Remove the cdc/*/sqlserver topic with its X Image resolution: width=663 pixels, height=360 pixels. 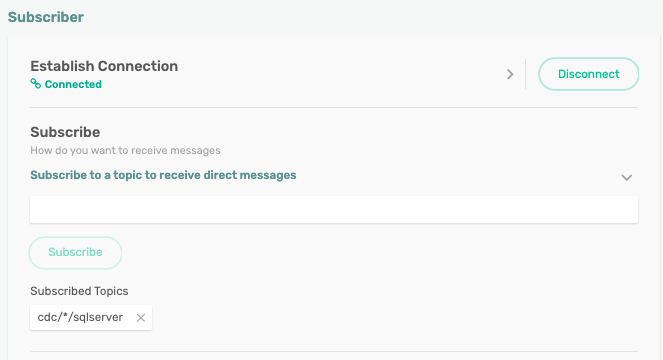click(x=141, y=318)
